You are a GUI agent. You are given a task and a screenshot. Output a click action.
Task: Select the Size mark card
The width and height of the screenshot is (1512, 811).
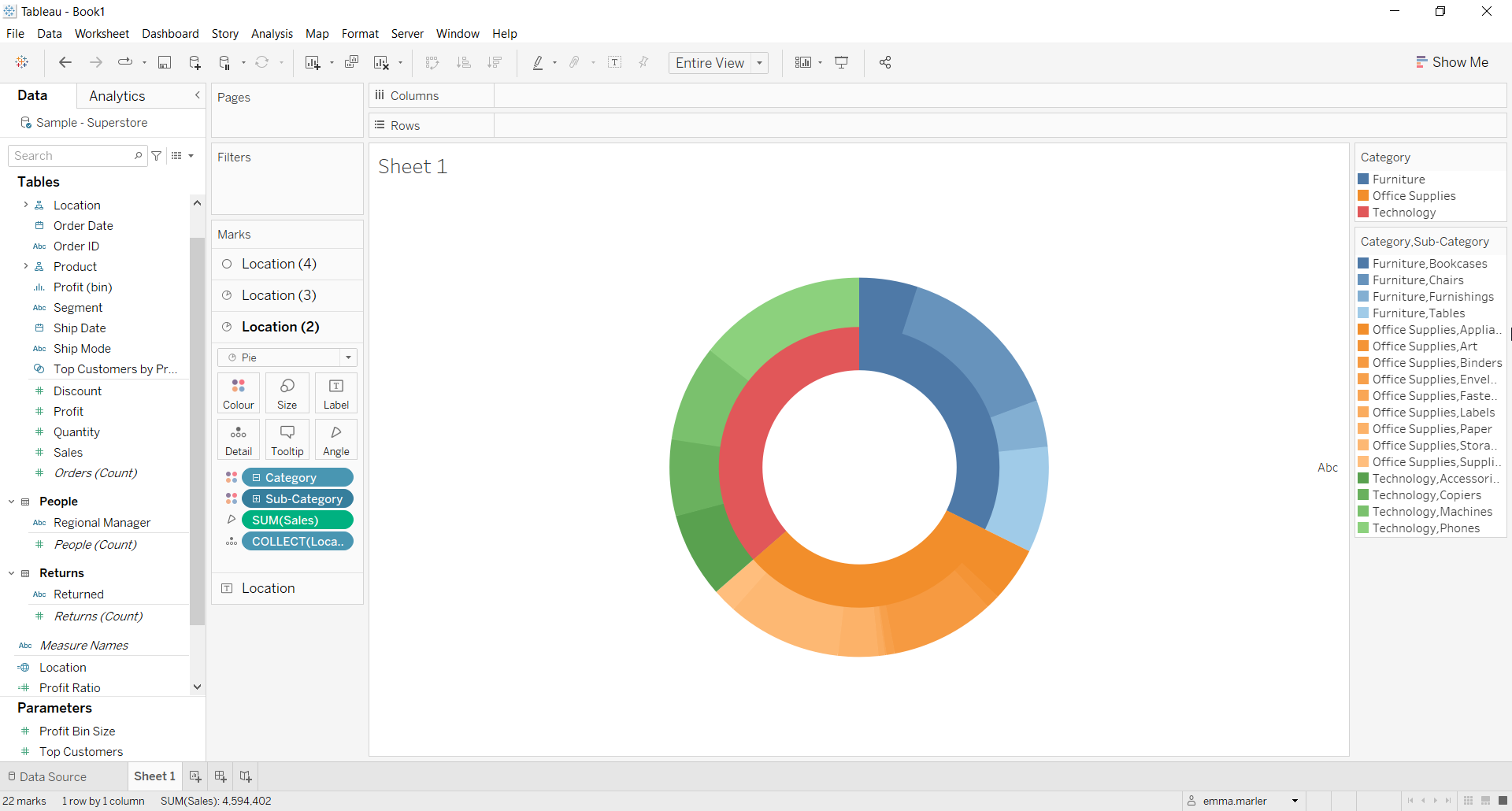pos(287,392)
